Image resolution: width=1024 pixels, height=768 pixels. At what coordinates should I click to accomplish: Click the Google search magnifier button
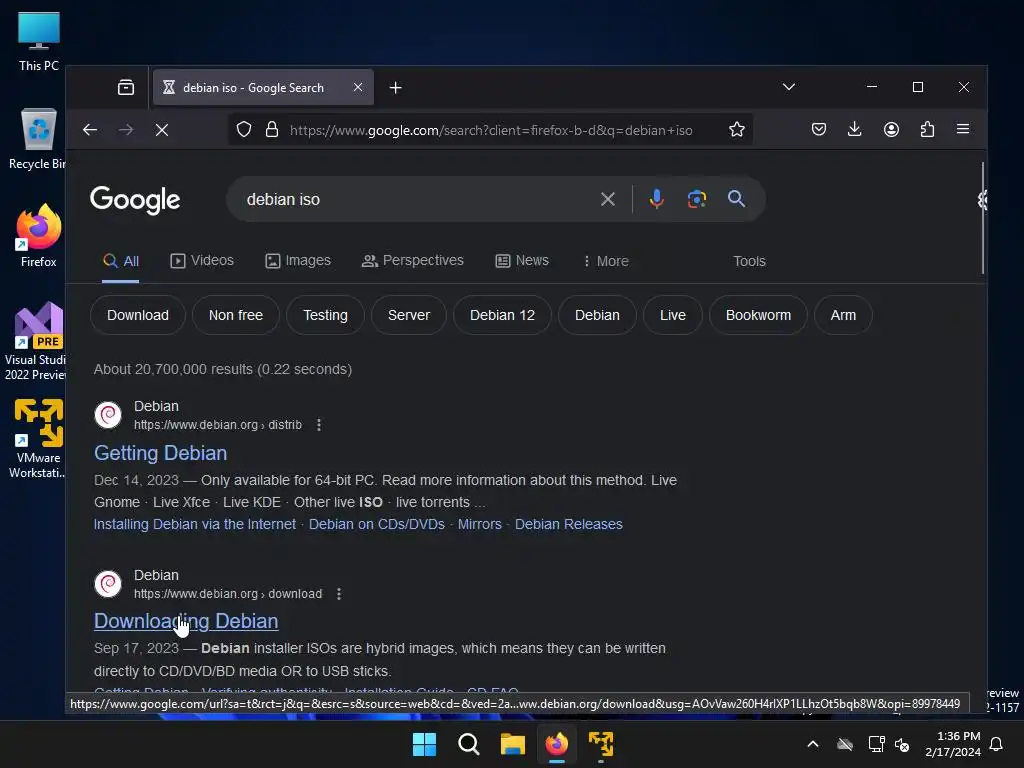coord(736,199)
